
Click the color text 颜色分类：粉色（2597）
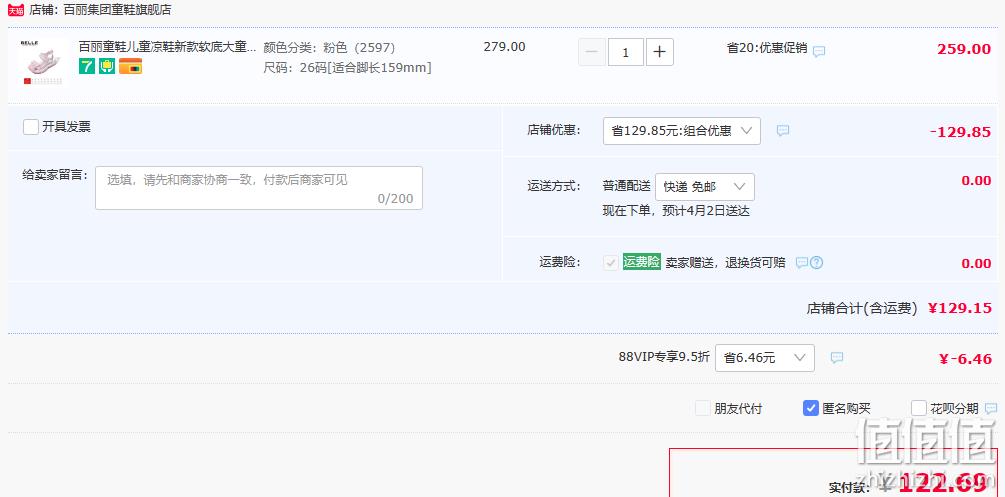coord(329,47)
